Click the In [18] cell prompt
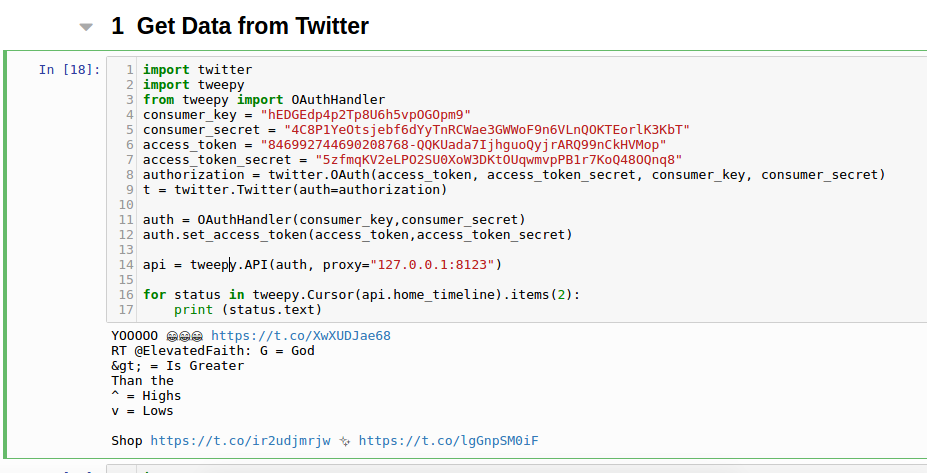 coord(69,70)
